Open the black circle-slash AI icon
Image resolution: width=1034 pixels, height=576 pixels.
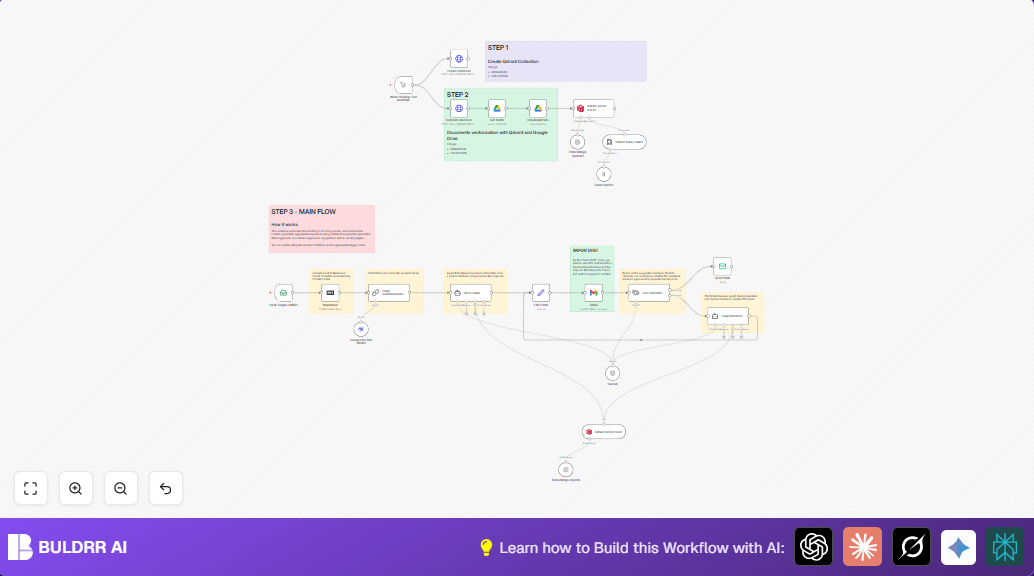(x=911, y=547)
